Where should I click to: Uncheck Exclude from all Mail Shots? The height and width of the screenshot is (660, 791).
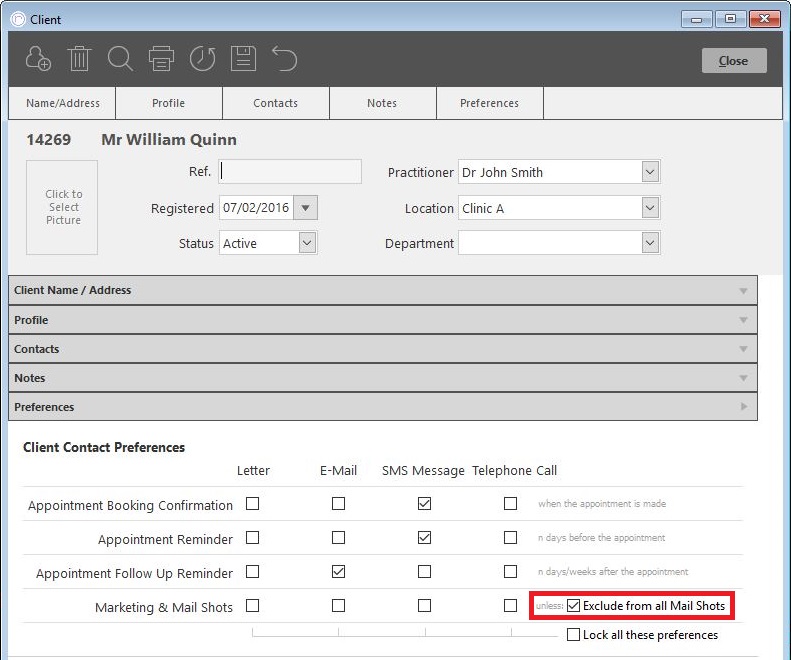(x=574, y=606)
